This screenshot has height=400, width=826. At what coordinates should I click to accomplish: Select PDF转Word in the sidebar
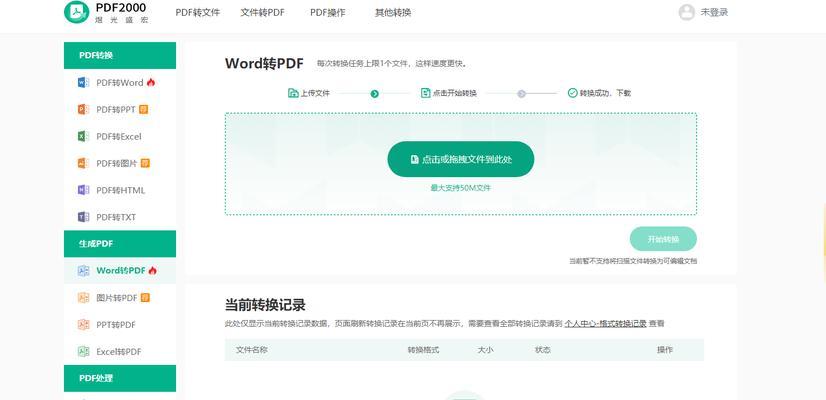(x=120, y=82)
